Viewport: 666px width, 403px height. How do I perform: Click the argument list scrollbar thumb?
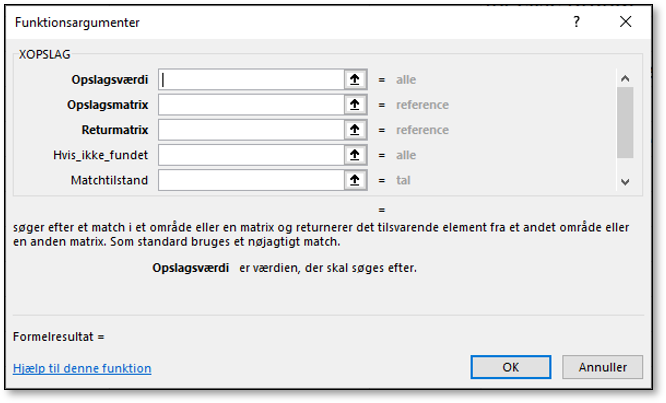coord(625,122)
